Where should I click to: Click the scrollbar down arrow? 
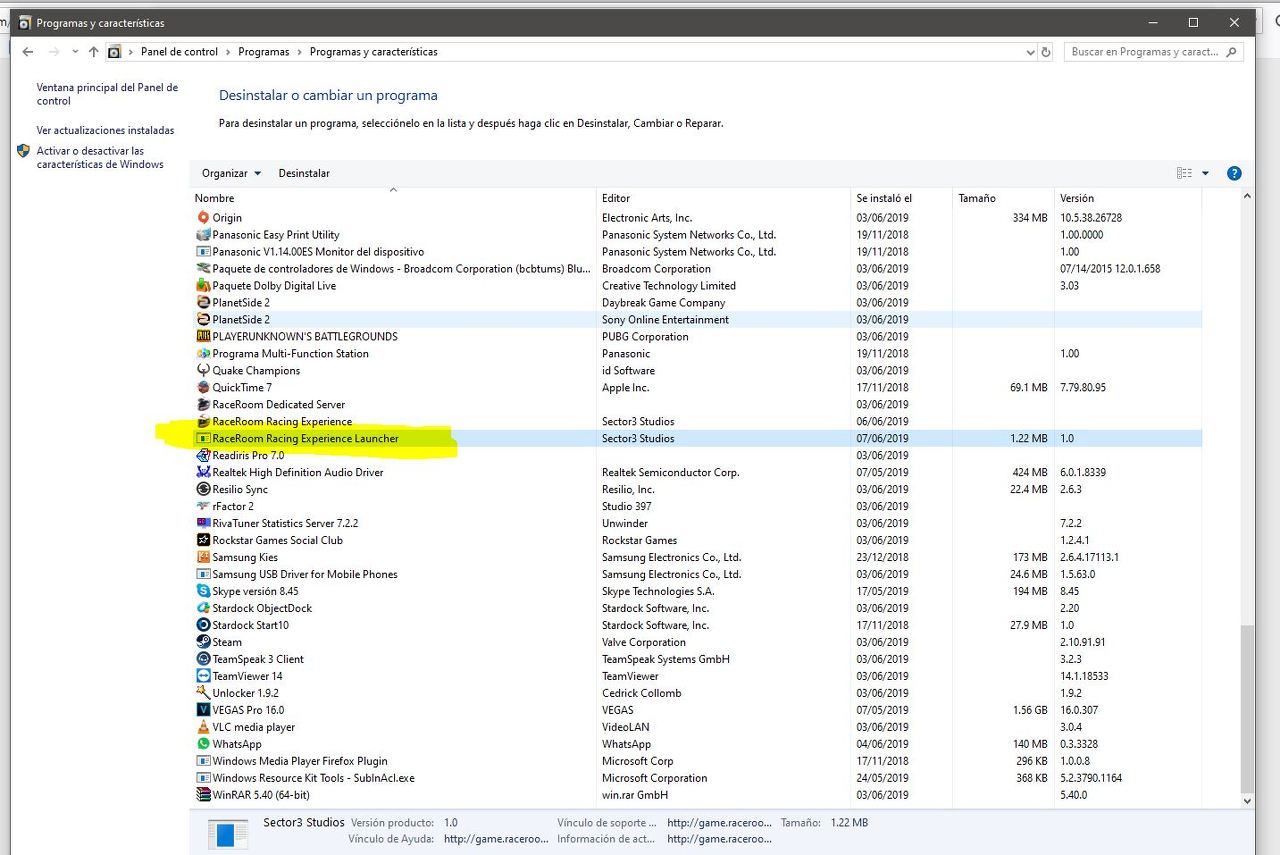tap(1246, 801)
